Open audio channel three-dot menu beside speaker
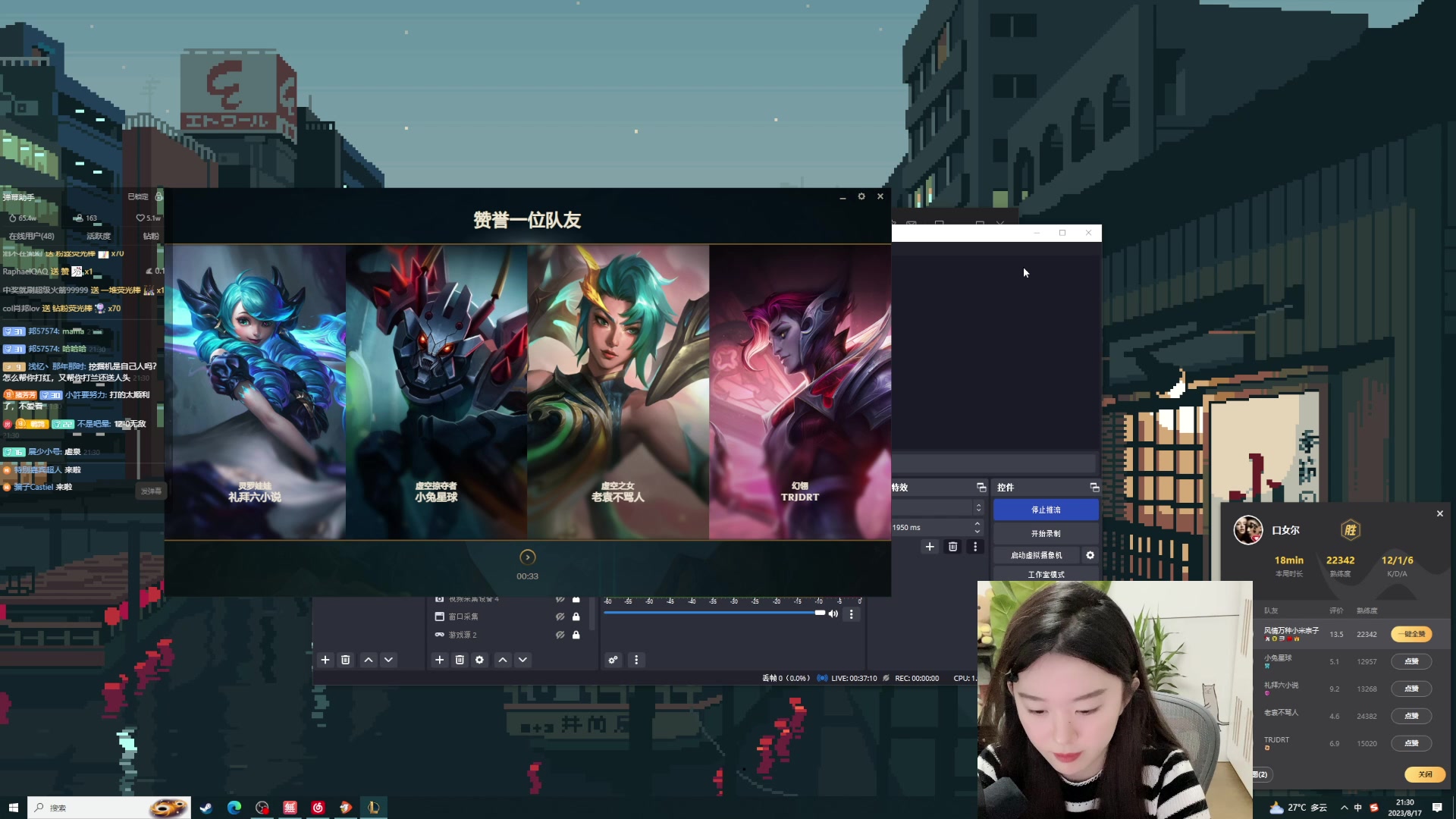This screenshot has width=1456, height=819. [852, 614]
